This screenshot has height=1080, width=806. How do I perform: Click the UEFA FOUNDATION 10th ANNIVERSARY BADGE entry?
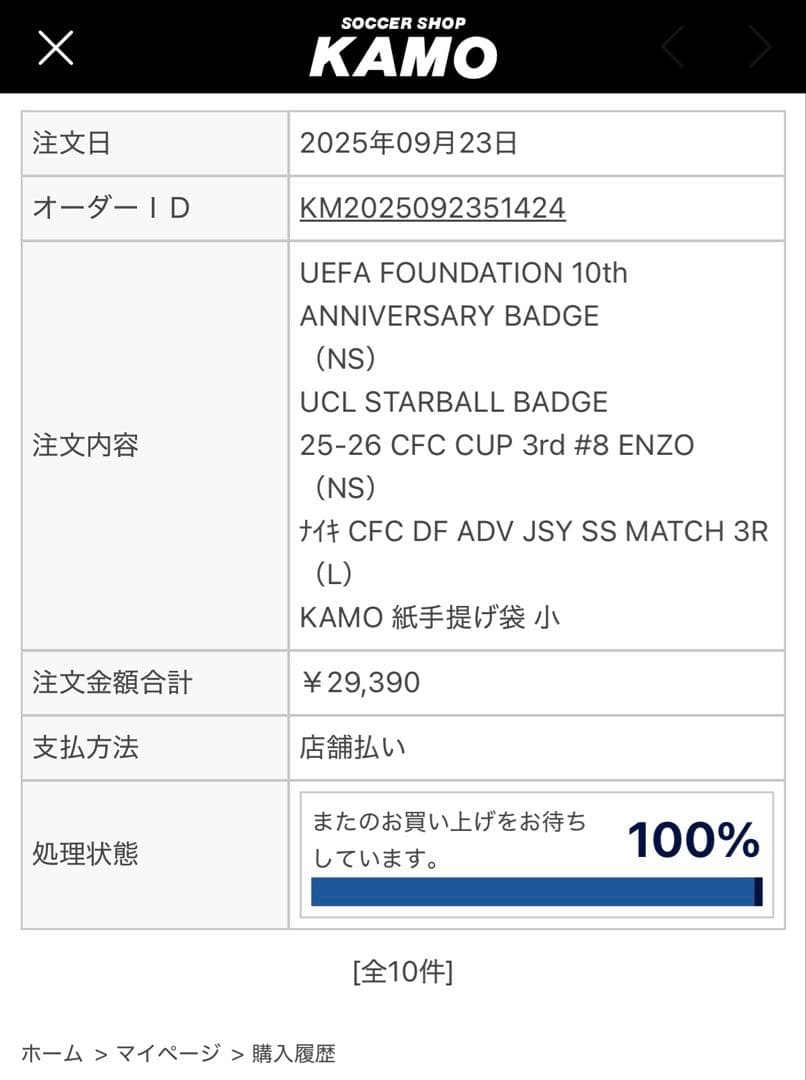[x=463, y=294]
